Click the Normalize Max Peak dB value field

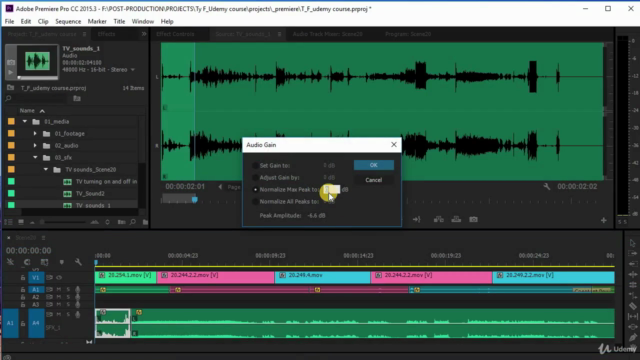pyautogui.click(x=331, y=189)
